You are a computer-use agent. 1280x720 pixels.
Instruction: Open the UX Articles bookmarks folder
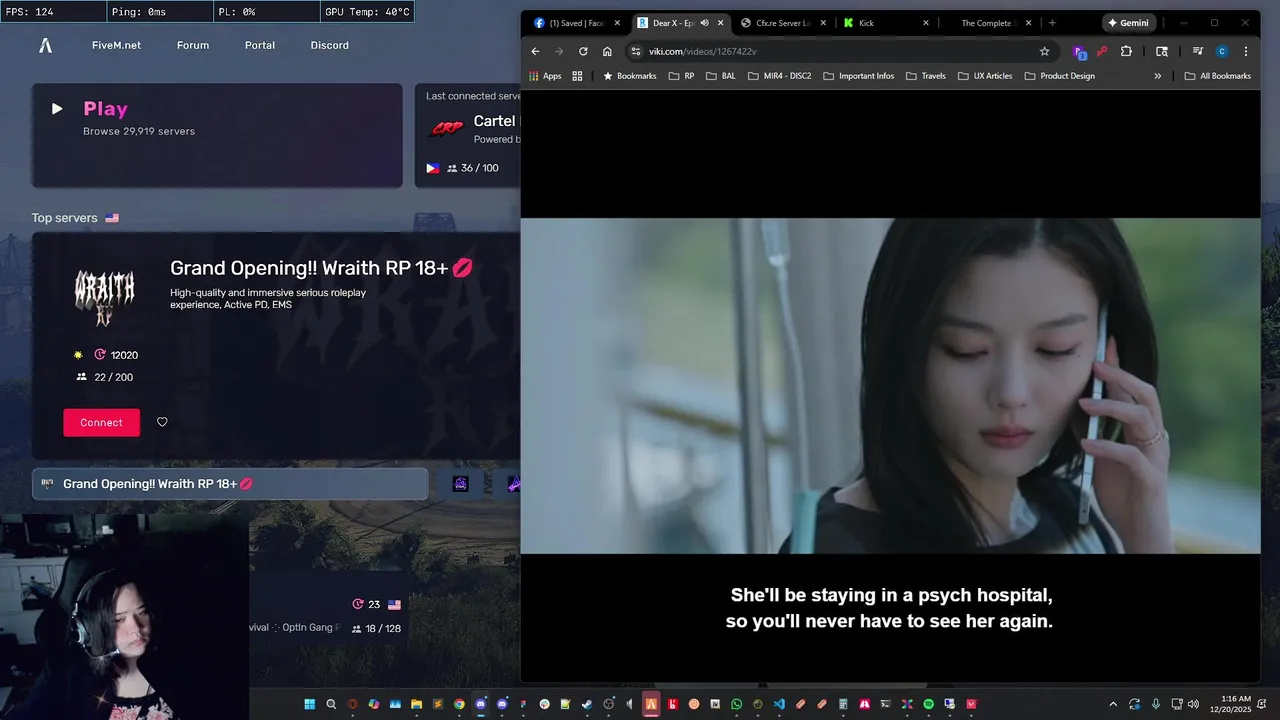tap(984, 76)
